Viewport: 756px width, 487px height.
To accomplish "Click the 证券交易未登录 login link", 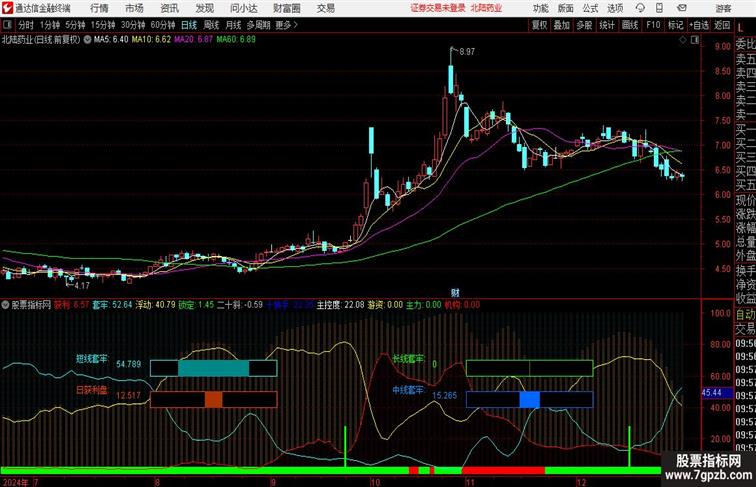I will coord(438,8).
